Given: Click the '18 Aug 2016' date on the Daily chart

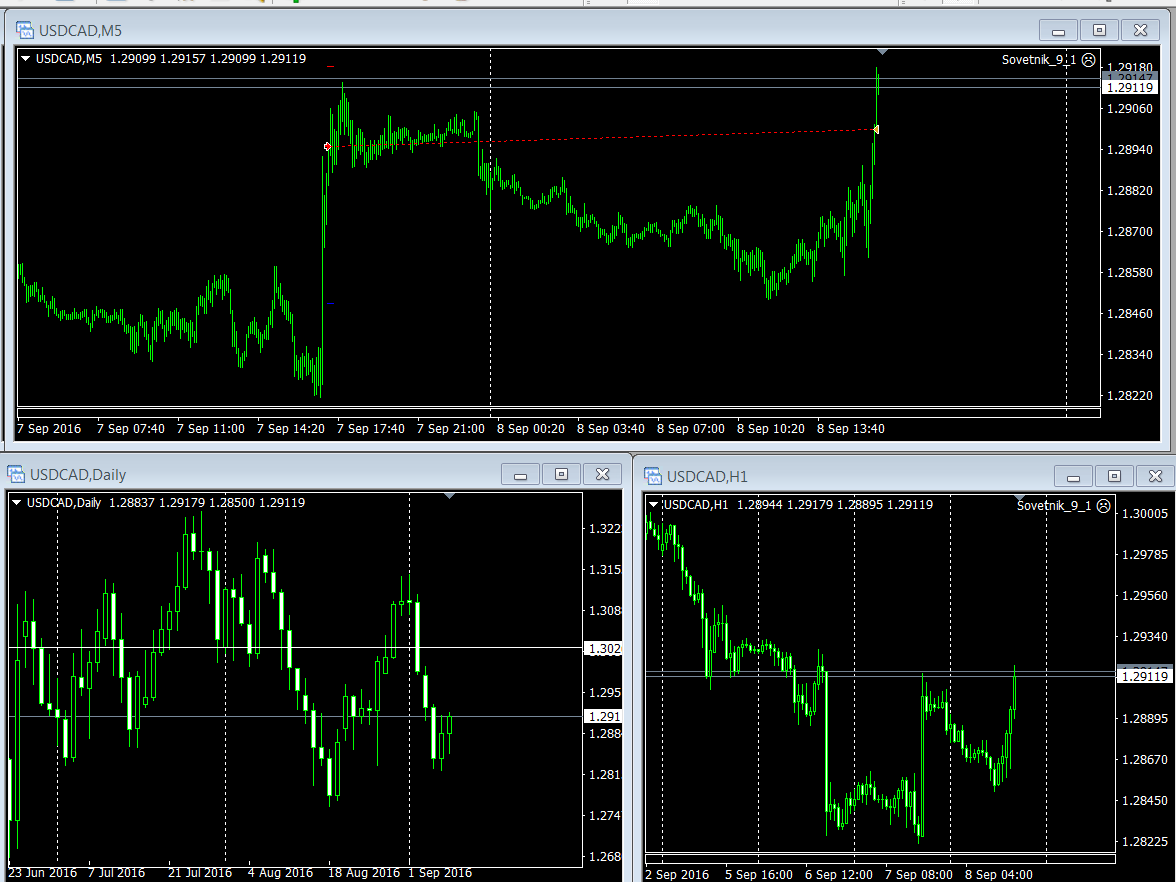Looking at the screenshot, I should click(364, 873).
